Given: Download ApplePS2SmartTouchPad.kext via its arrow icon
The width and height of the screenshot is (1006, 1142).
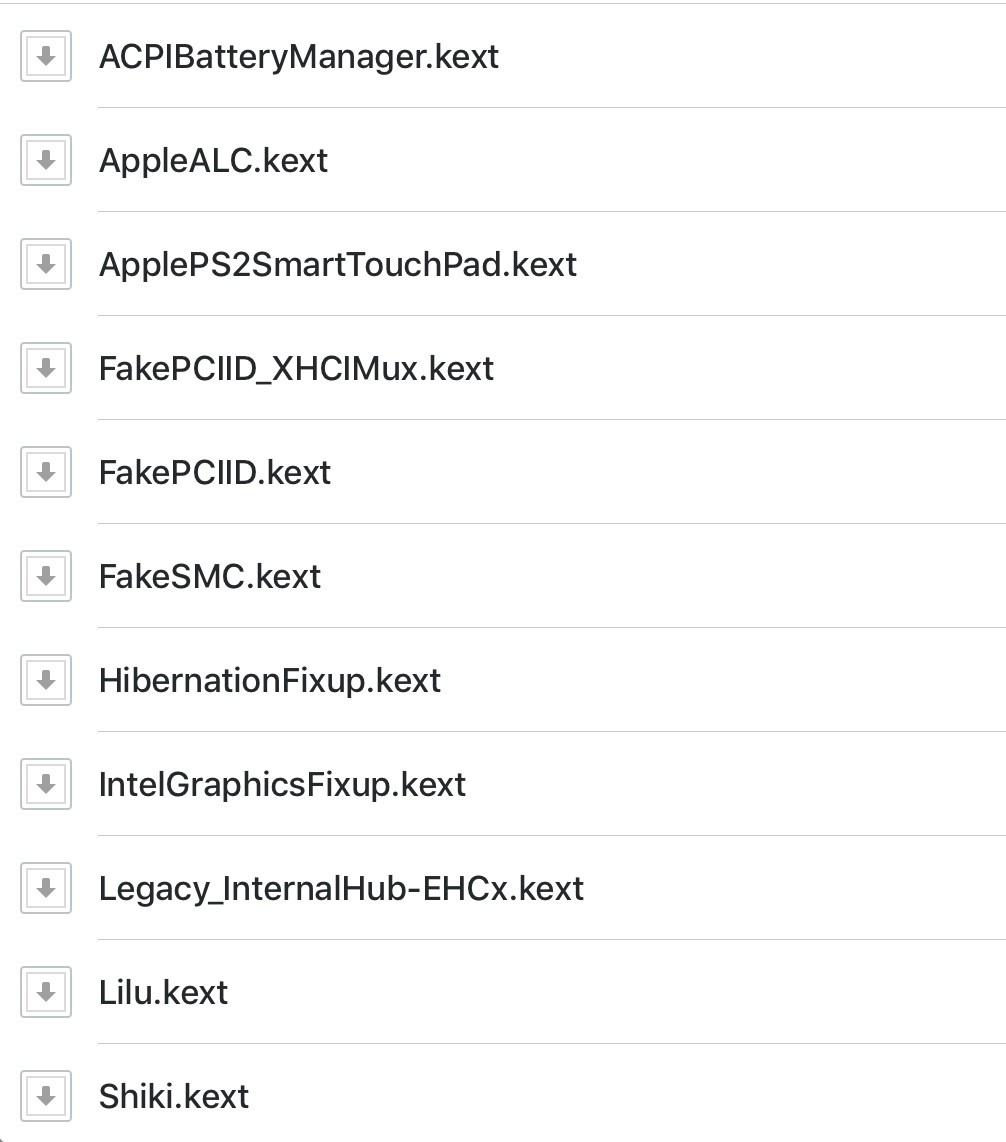Looking at the screenshot, I should pyautogui.click(x=45, y=265).
